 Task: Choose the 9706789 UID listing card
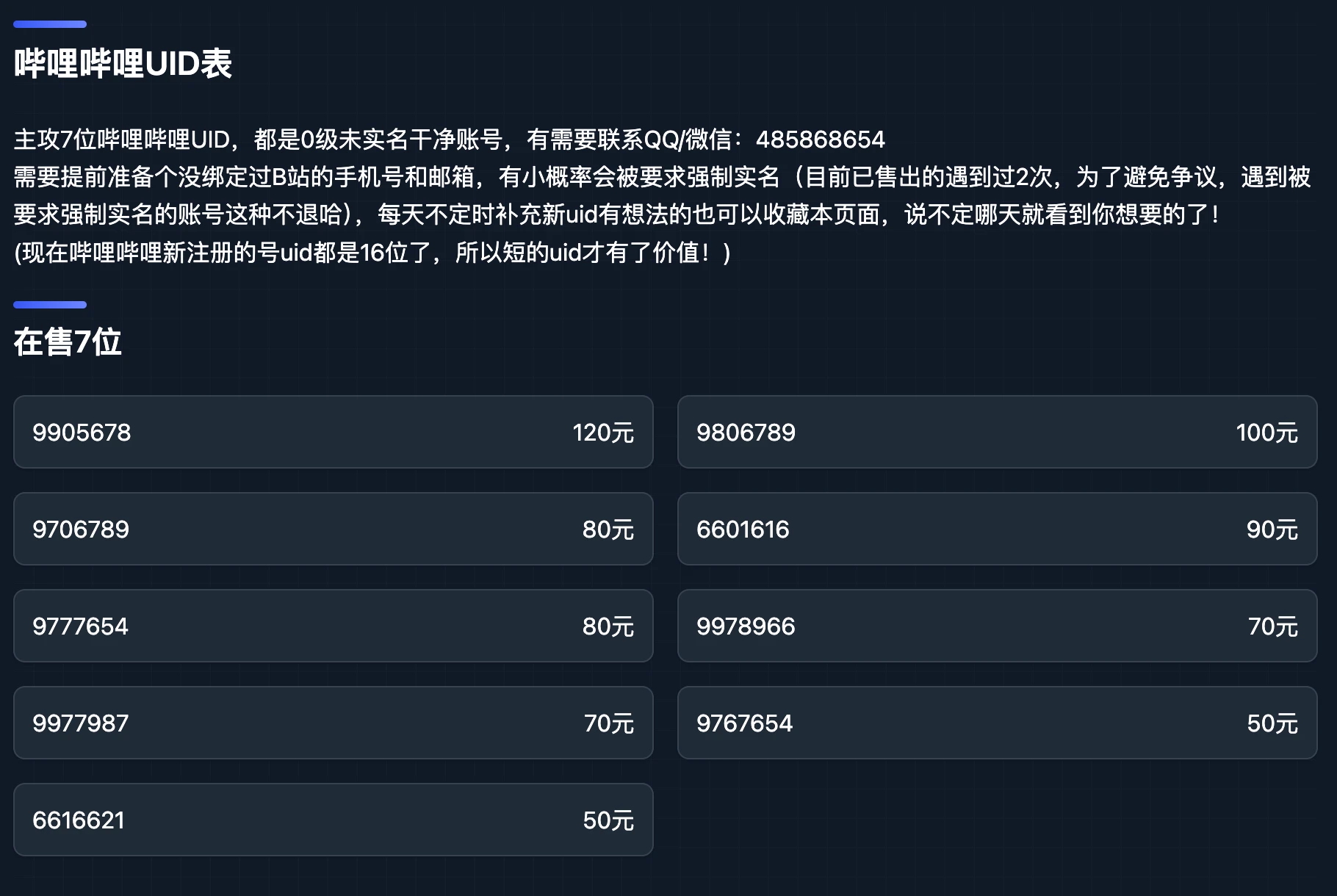tap(333, 529)
